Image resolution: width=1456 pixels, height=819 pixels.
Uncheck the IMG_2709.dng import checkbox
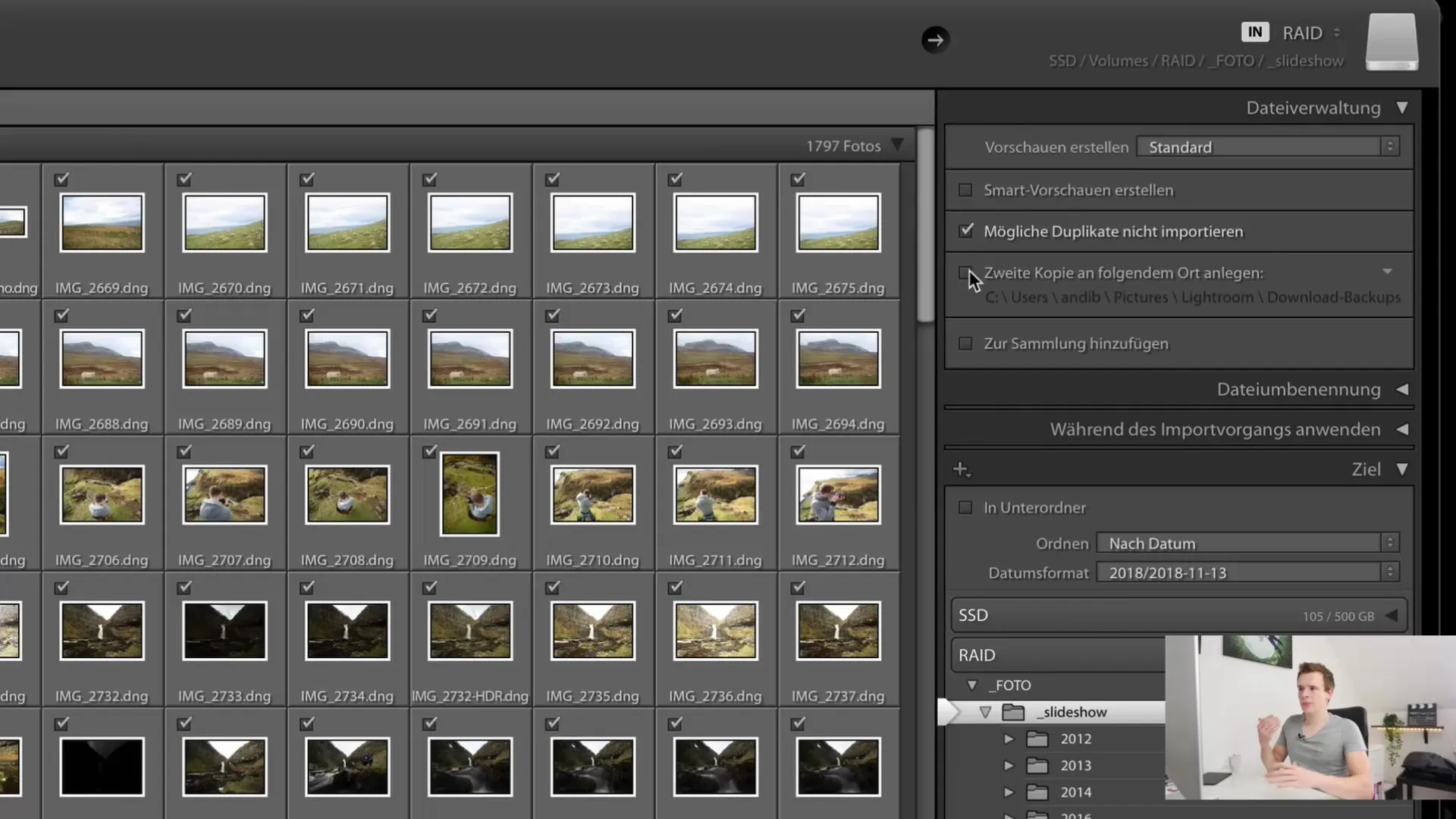click(430, 451)
